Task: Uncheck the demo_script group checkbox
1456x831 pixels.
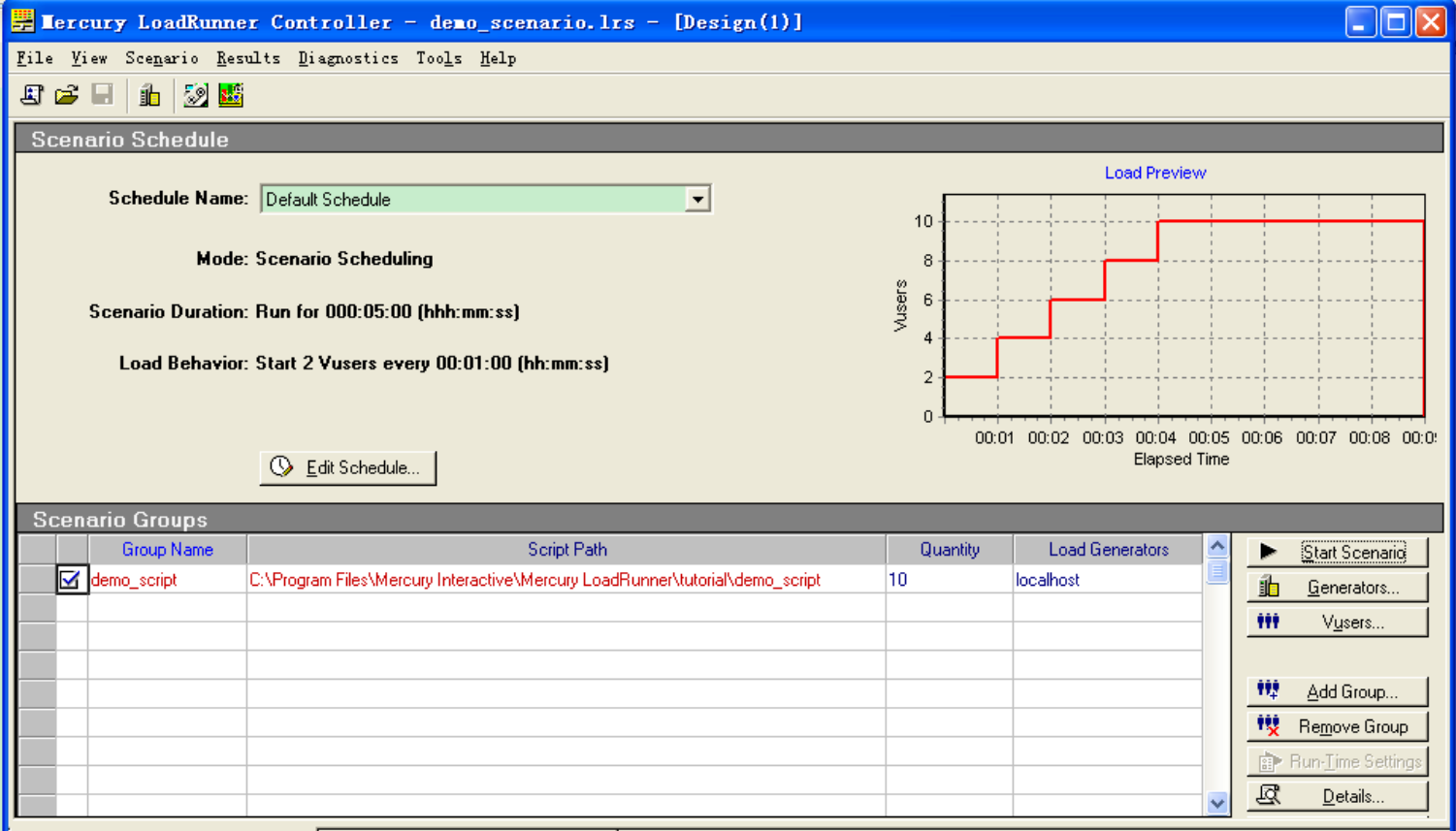Action: click(70, 580)
